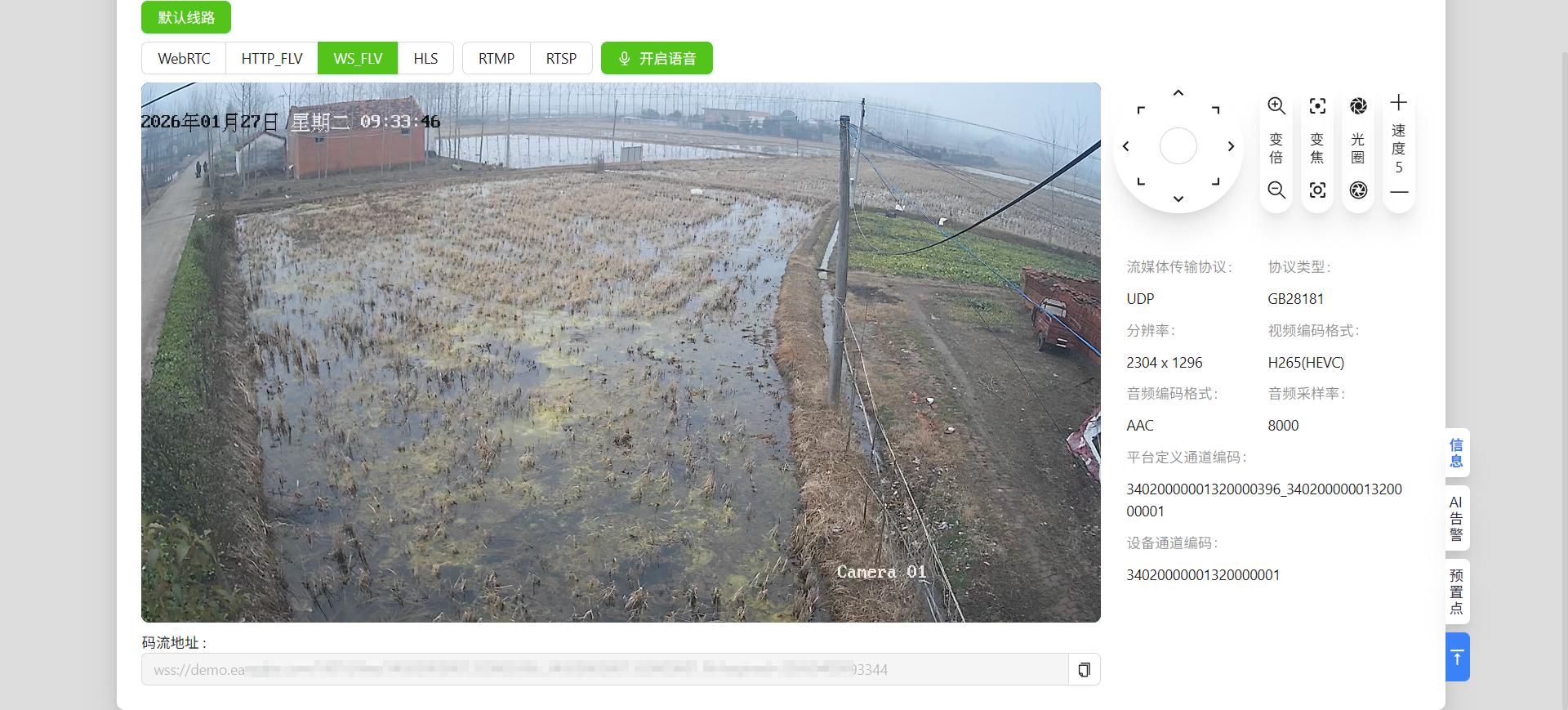Click the upper focus adjustment icon
Viewport: 1568px width, 710px height.
click(1317, 106)
